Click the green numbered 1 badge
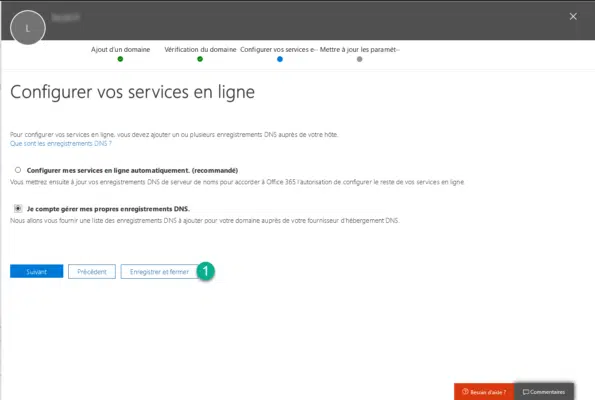Viewport: 595px width, 400px height. click(x=206, y=271)
